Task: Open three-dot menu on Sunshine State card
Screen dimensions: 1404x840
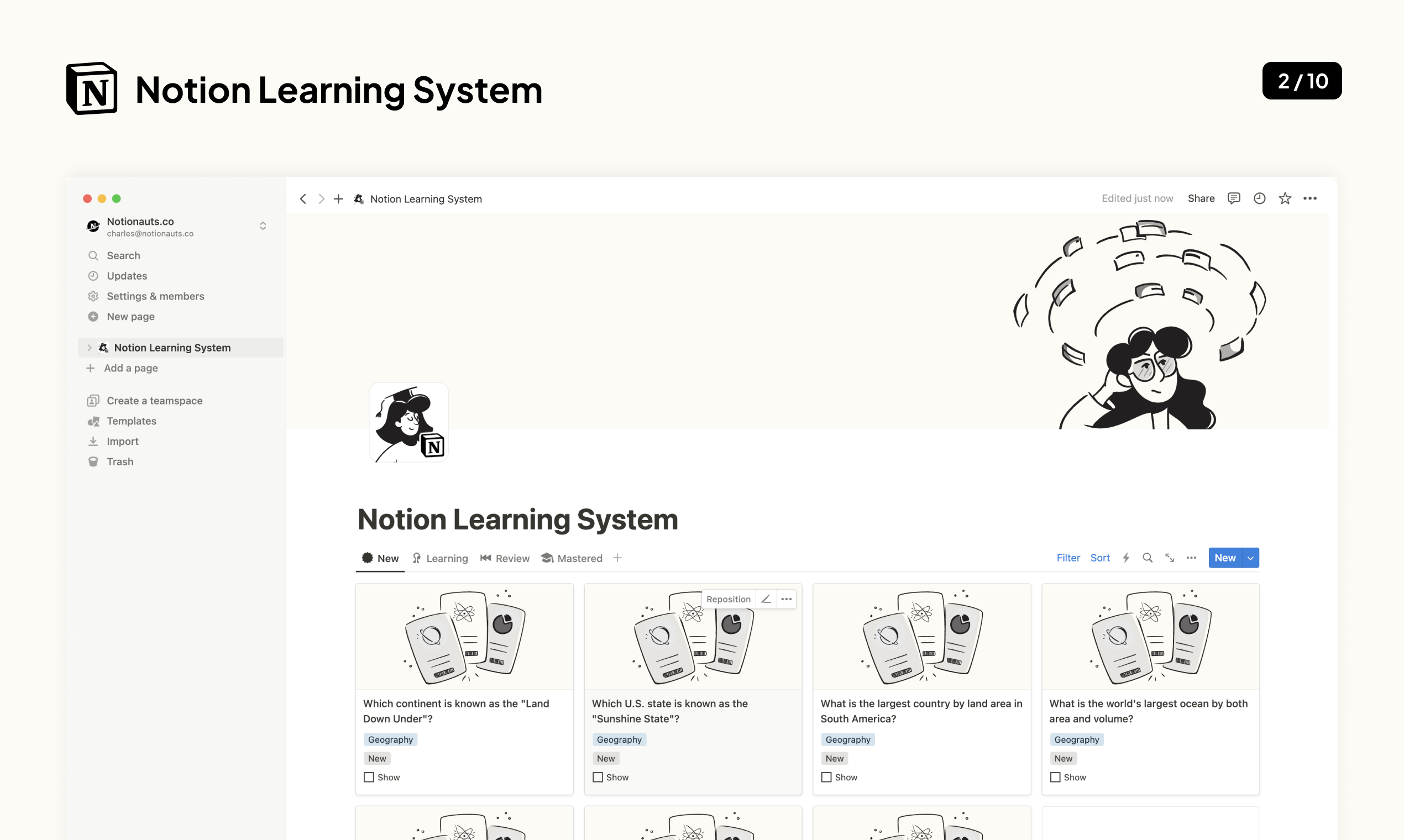Action: click(787, 599)
